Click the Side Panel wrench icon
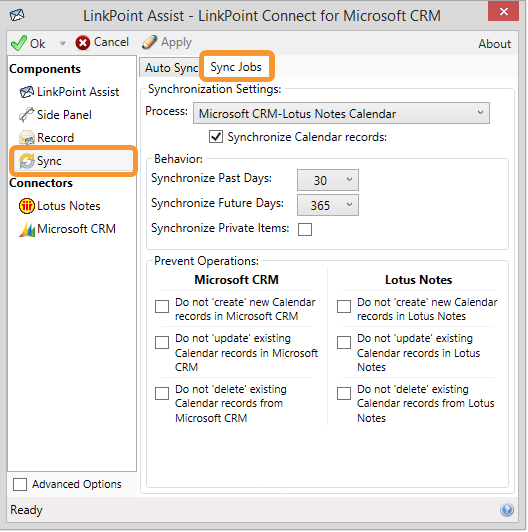The width and height of the screenshot is (528, 532). (26, 115)
